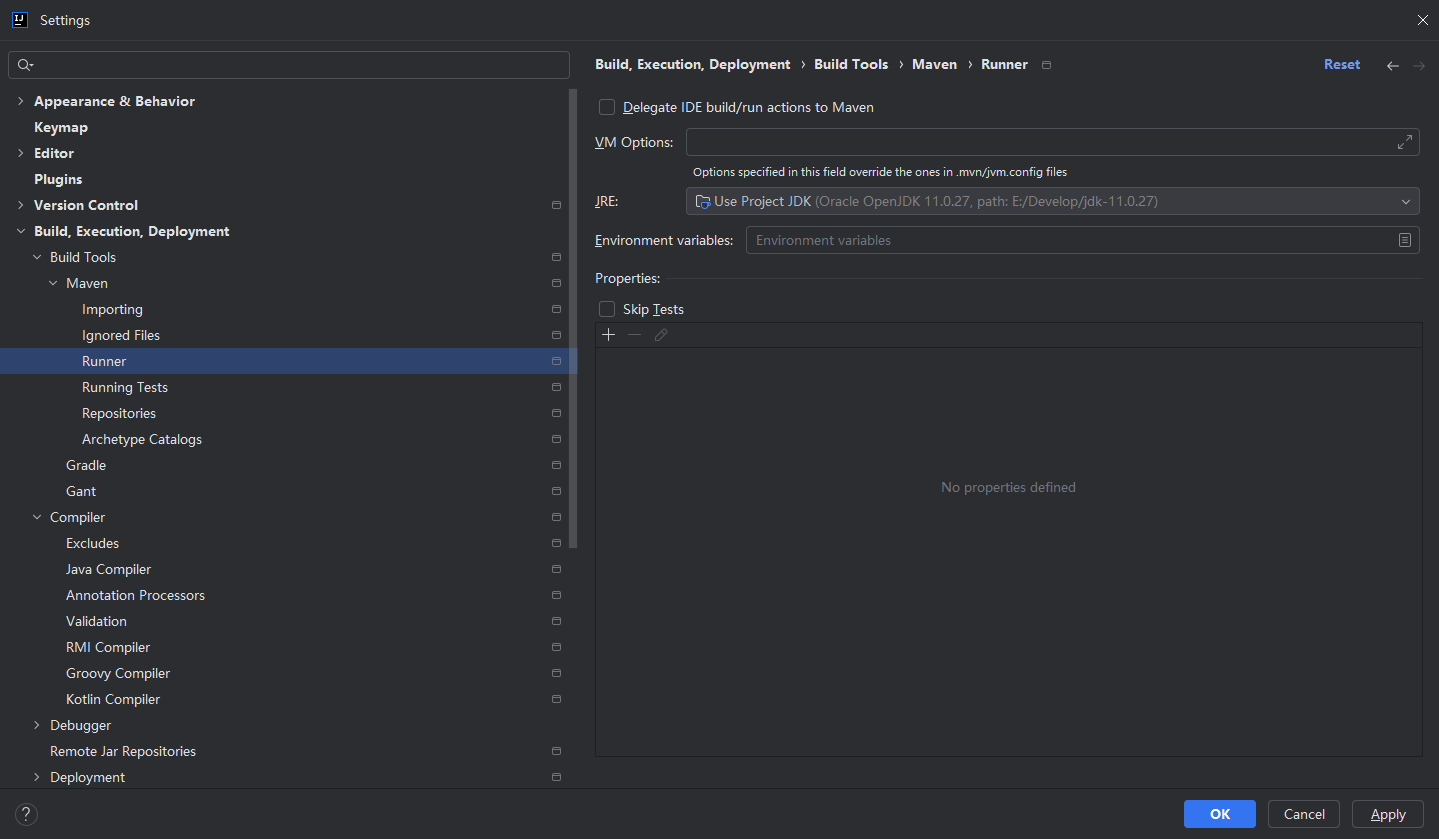This screenshot has height=839, width=1439.
Task: Open the Plugins settings page
Action: point(58,179)
